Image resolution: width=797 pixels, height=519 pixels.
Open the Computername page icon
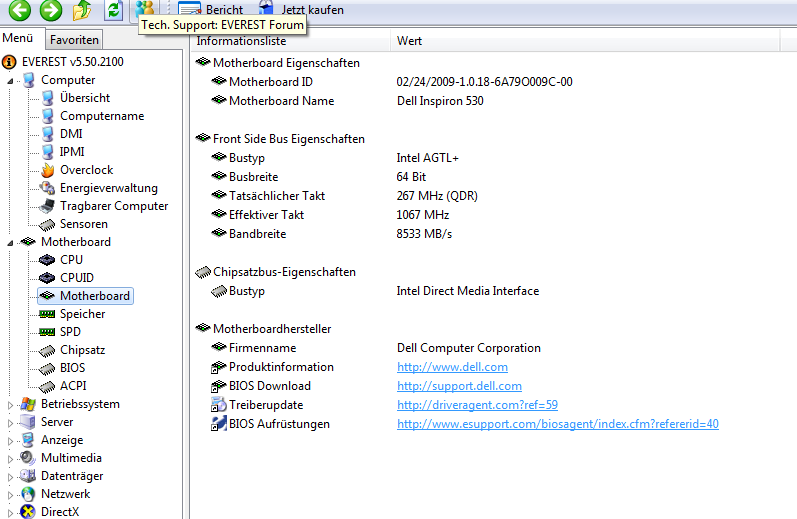click(47, 116)
